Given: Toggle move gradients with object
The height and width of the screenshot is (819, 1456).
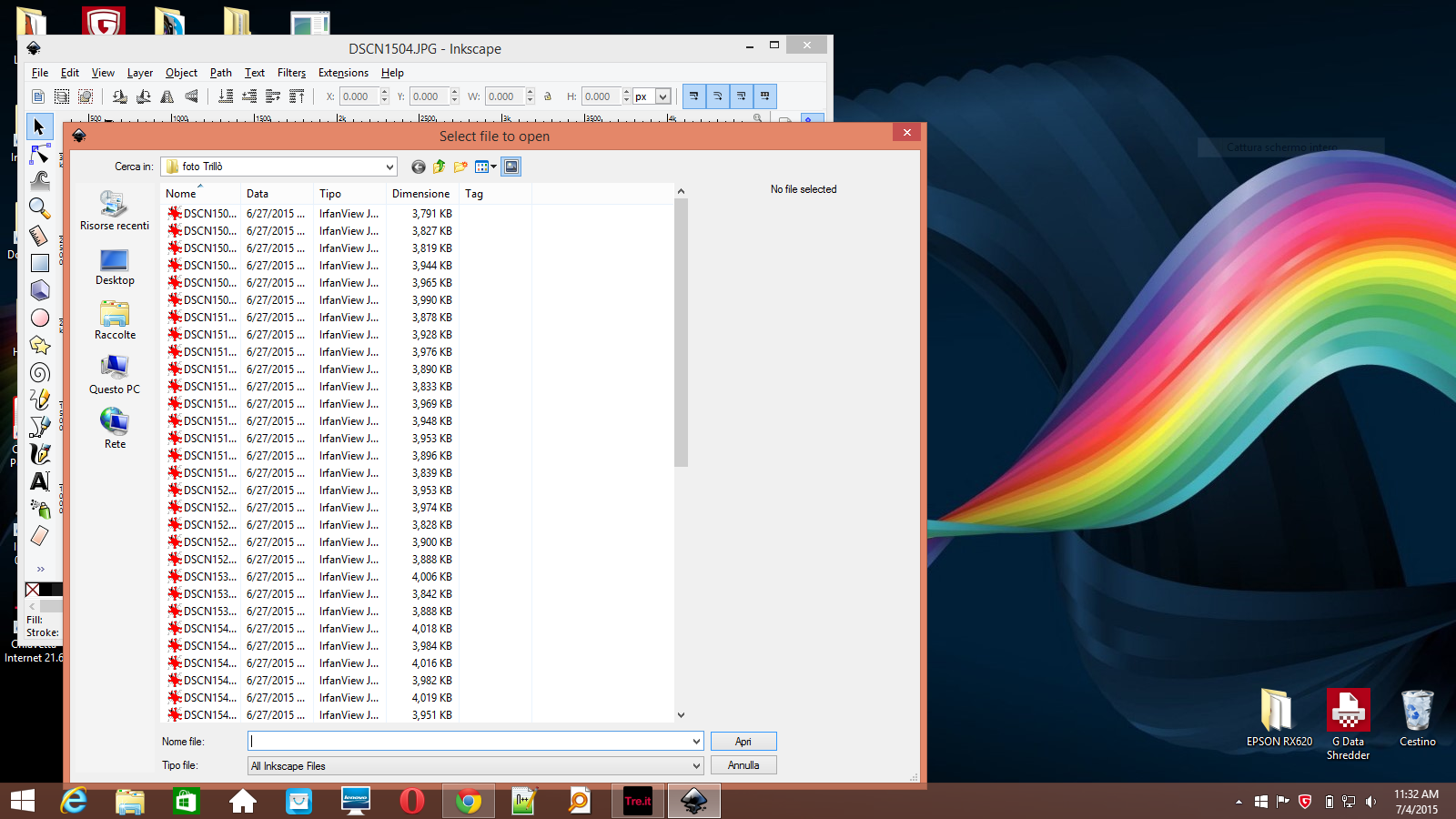Looking at the screenshot, I should [x=741, y=96].
